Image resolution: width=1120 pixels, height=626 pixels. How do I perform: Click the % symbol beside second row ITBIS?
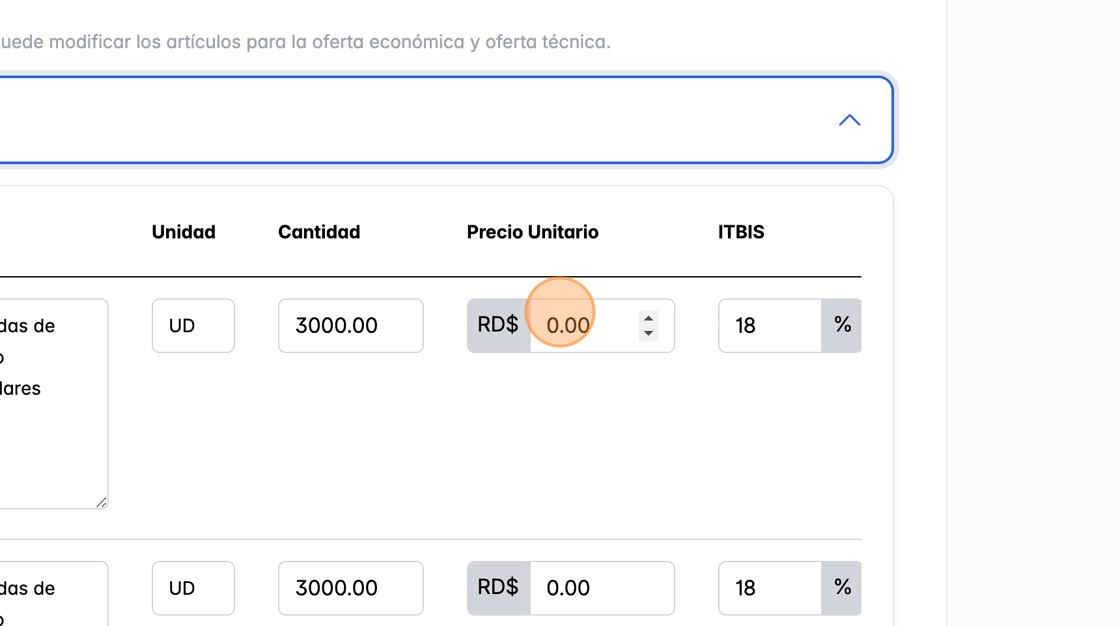pos(842,588)
